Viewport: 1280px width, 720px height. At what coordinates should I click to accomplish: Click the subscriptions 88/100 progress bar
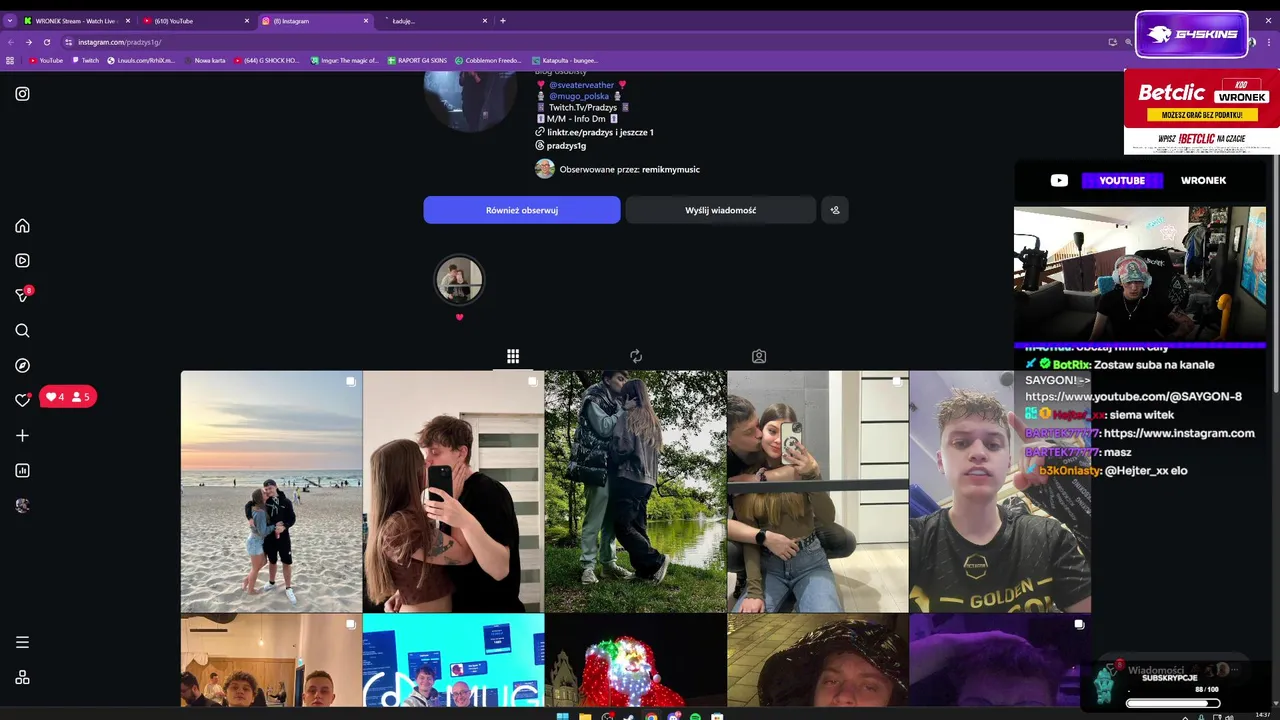(x=1173, y=703)
